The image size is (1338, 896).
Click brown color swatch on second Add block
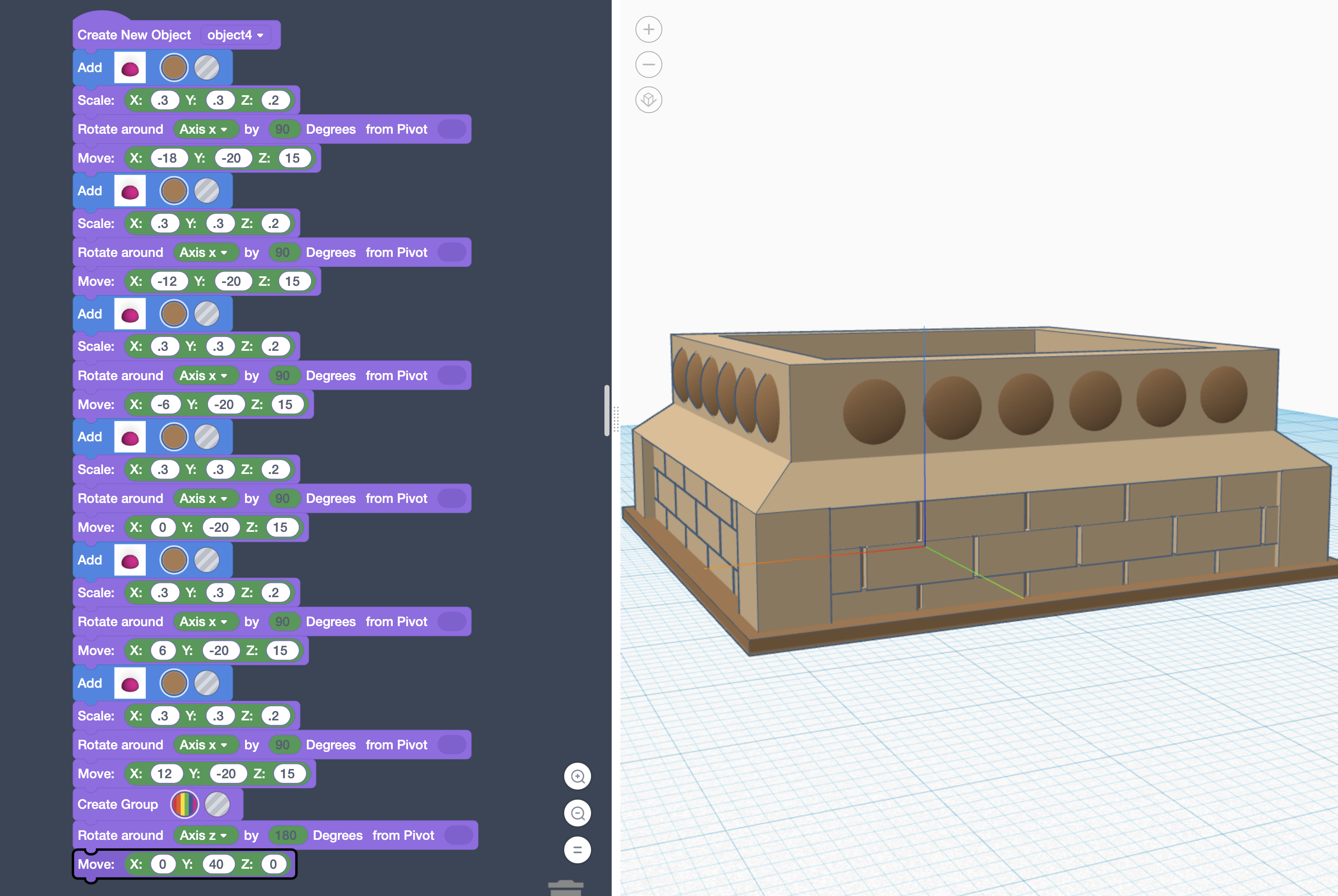pyautogui.click(x=174, y=191)
